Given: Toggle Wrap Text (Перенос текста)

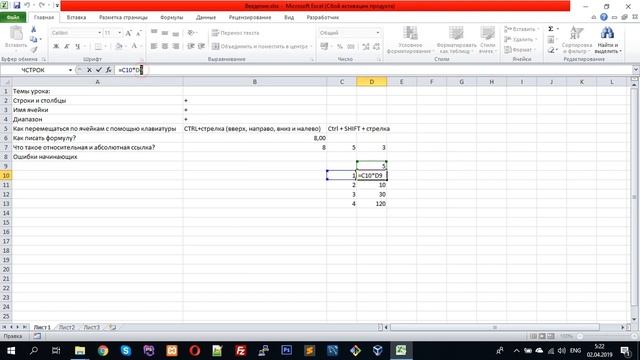Looking at the screenshot, I should (236, 33).
